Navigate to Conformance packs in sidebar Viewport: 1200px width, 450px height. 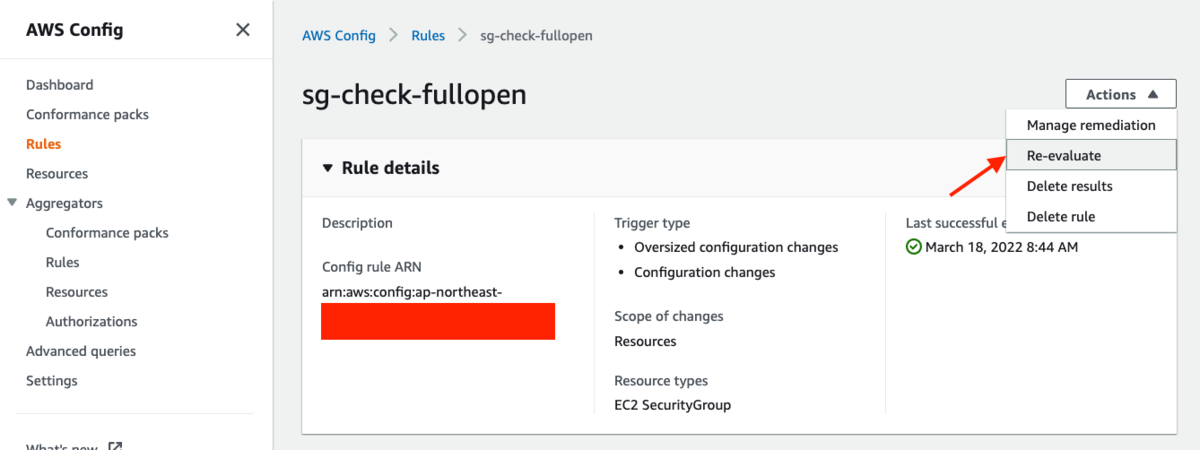click(87, 115)
